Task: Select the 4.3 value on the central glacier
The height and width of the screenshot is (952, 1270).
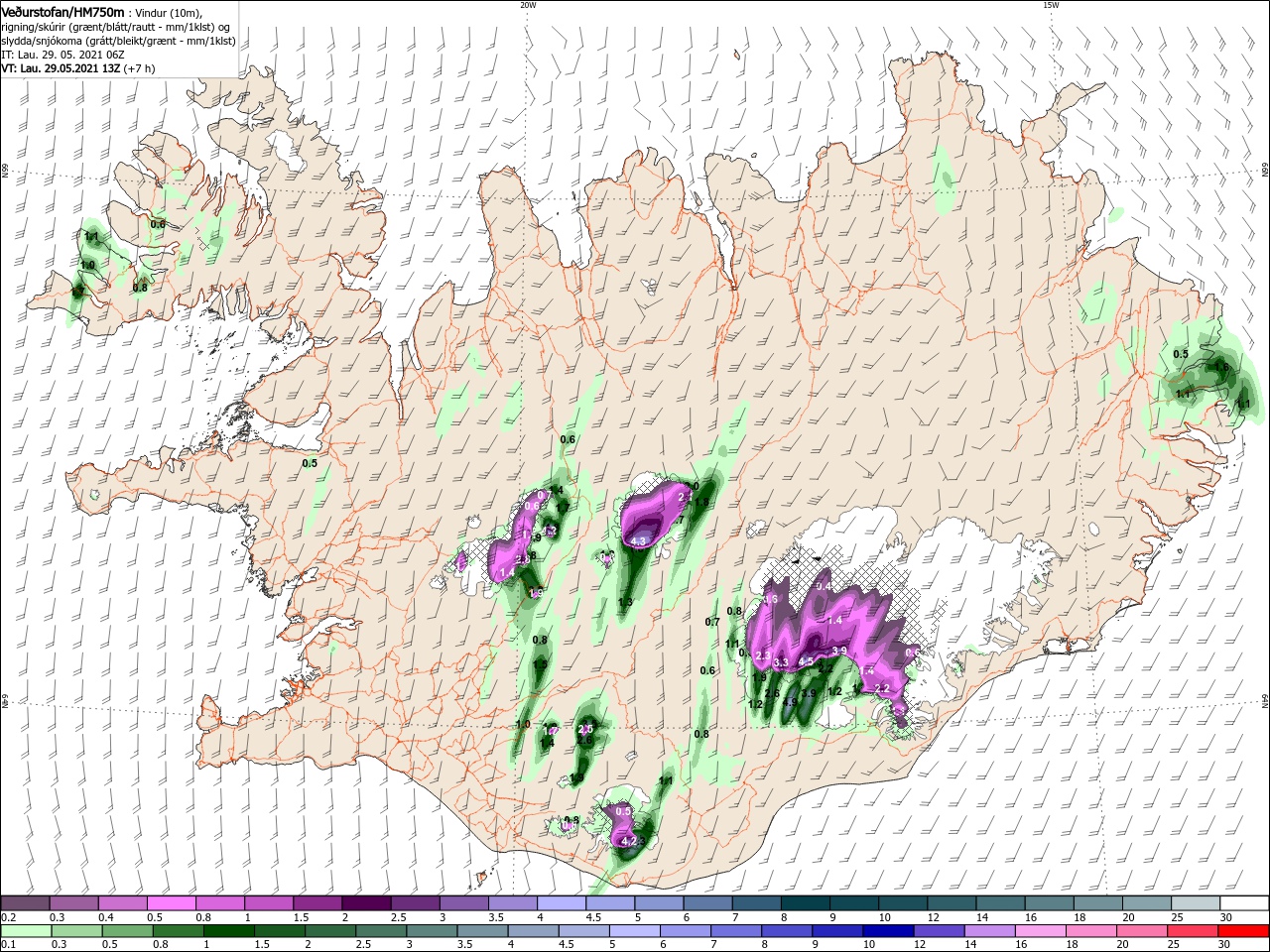Action: (x=639, y=541)
